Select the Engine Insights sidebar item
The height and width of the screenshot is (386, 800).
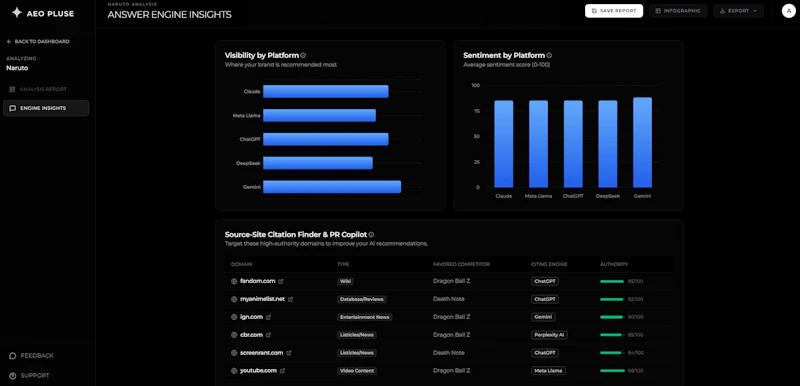(46, 108)
